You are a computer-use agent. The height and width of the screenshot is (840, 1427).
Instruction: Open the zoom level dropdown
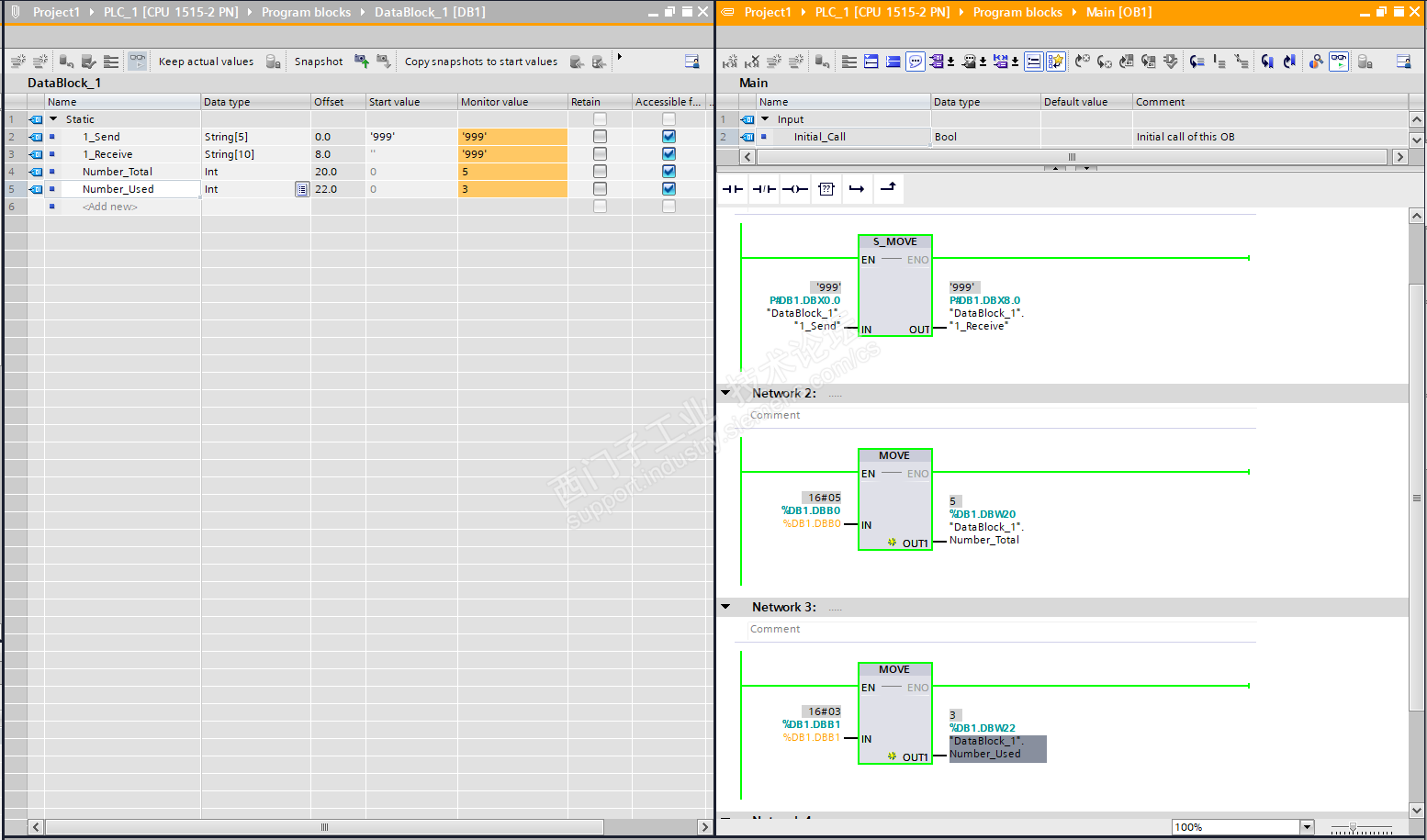click(x=1307, y=827)
